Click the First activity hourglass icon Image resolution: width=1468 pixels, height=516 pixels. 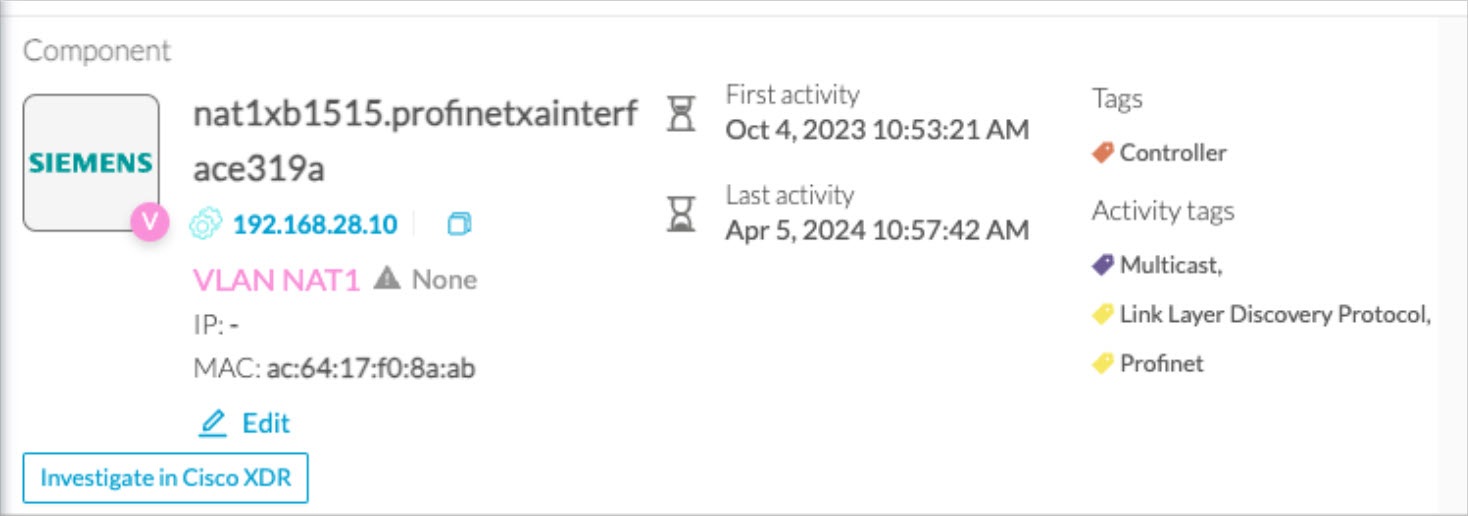coord(681,113)
